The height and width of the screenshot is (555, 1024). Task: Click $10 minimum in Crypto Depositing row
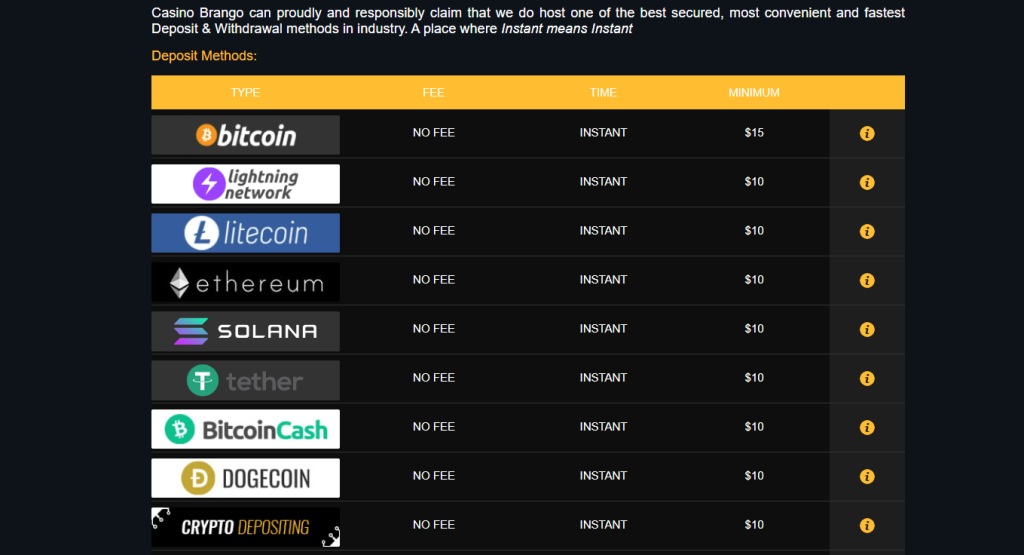click(754, 524)
